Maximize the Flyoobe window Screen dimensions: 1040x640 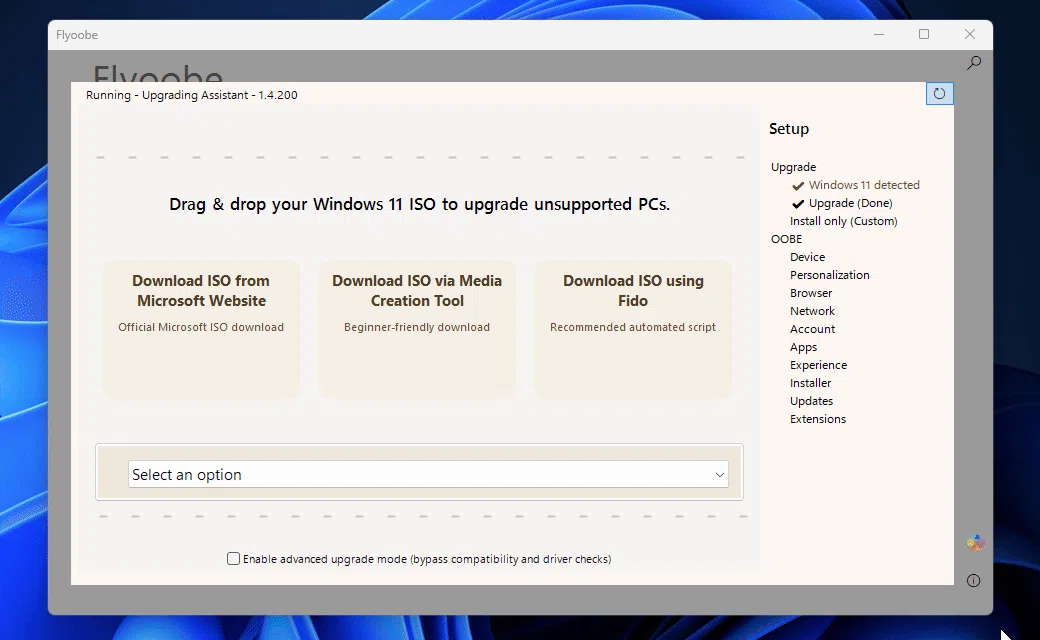click(x=924, y=34)
